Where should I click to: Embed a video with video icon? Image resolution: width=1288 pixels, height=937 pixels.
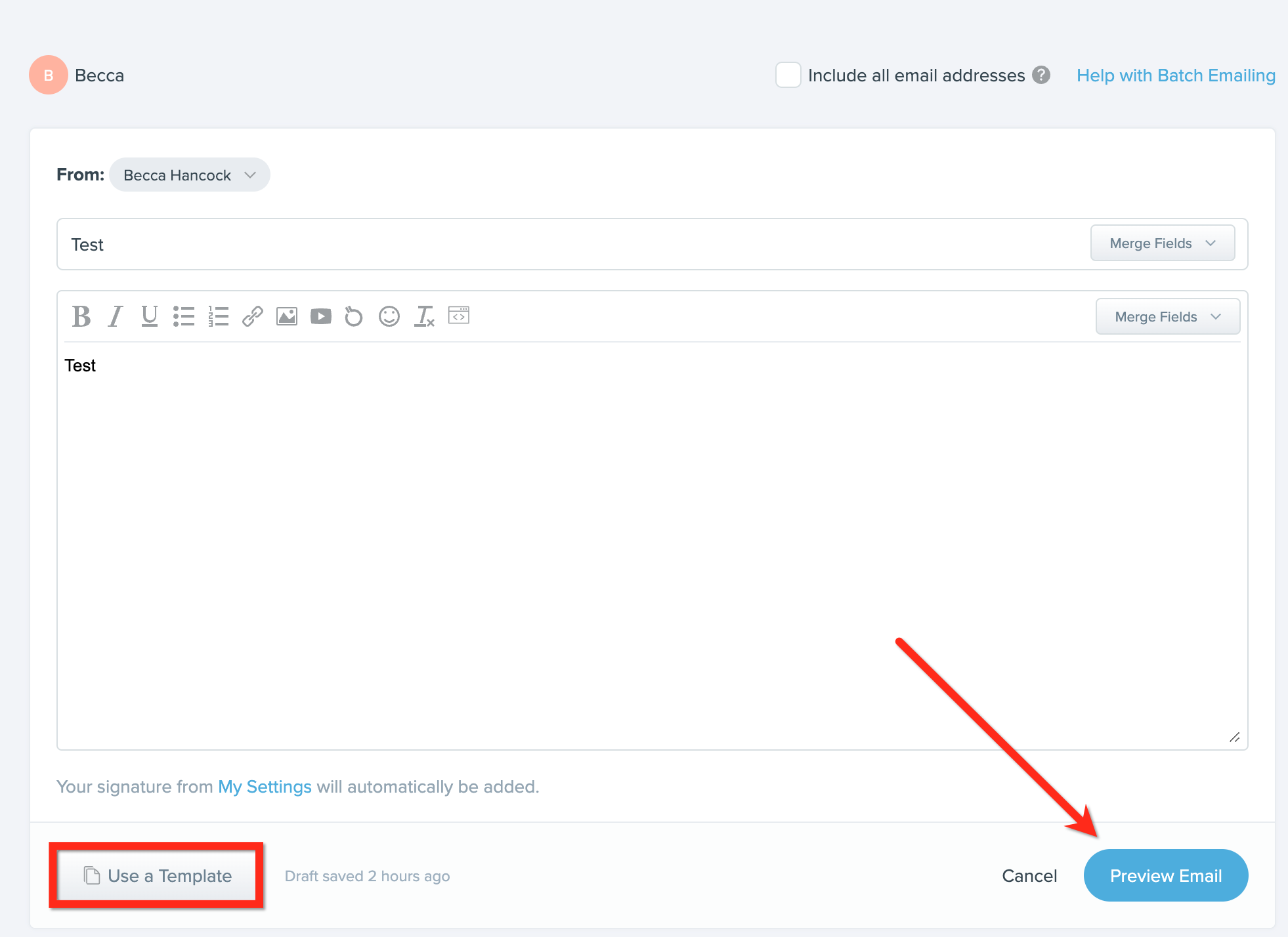pyautogui.click(x=321, y=316)
